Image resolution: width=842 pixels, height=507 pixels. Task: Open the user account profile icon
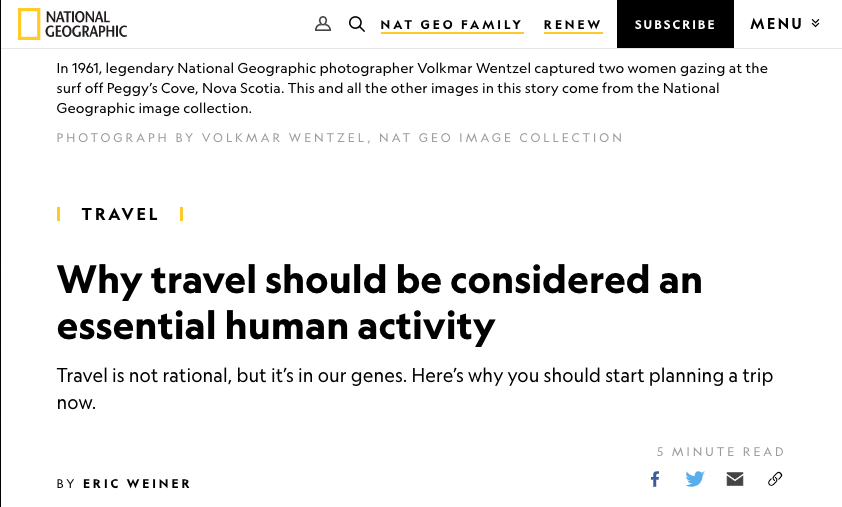[323, 24]
